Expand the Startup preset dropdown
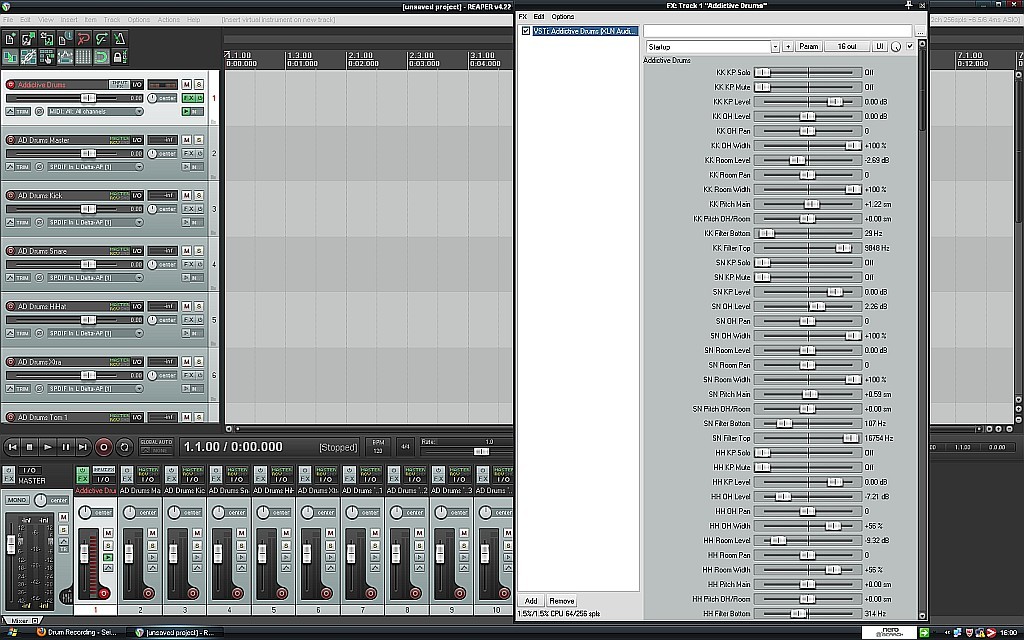Image resolution: width=1024 pixels, height=640 pixels. click(775, 47)
